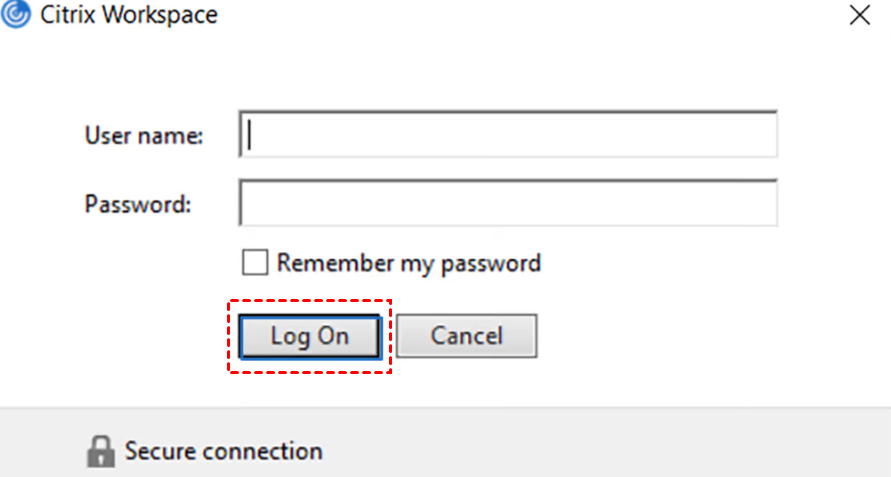This screenshot has width=891, height=477.
Task: Submit credentials with the highlighted Log On button
Action: tap(310, 337)
